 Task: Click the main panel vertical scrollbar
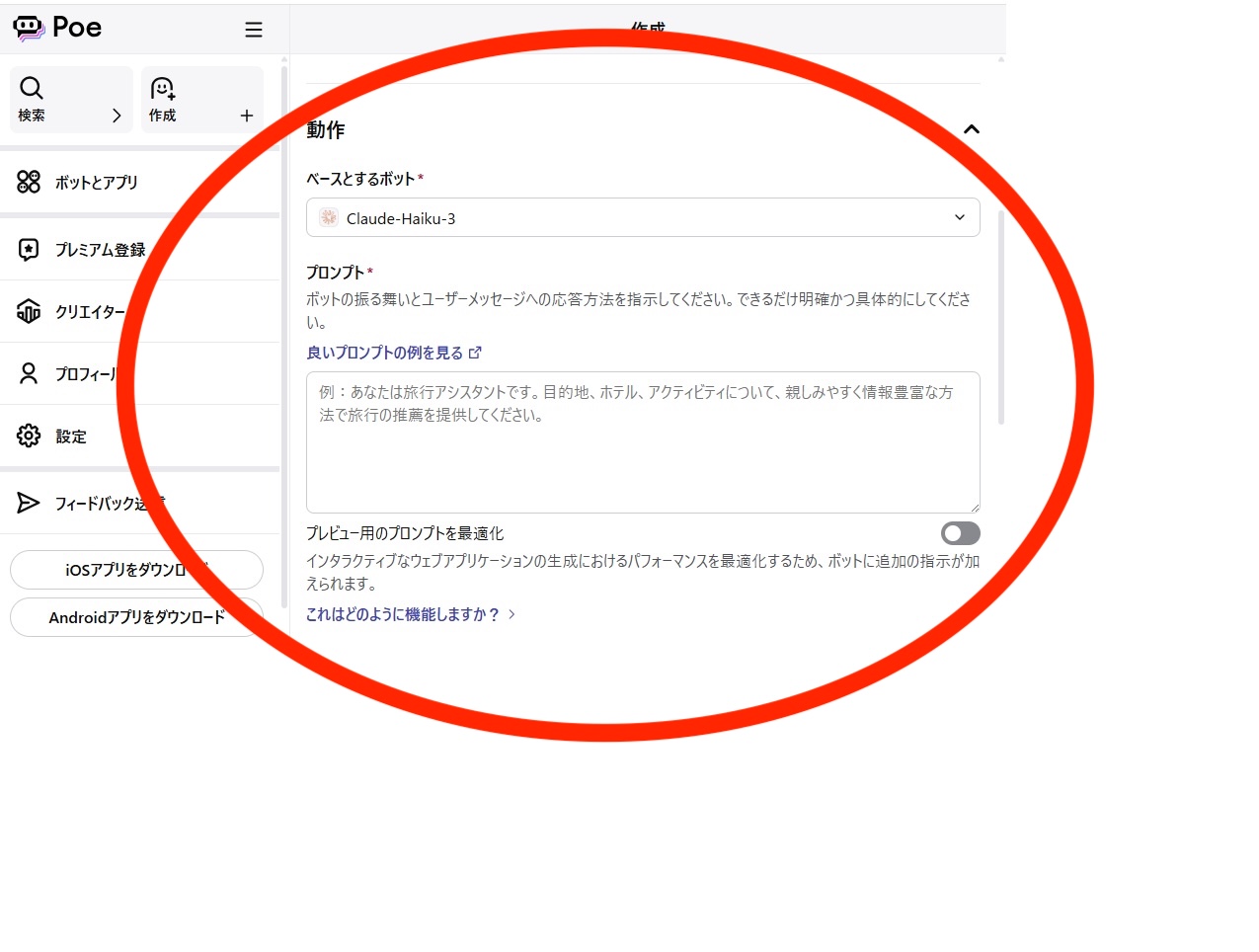(1001, 318)
